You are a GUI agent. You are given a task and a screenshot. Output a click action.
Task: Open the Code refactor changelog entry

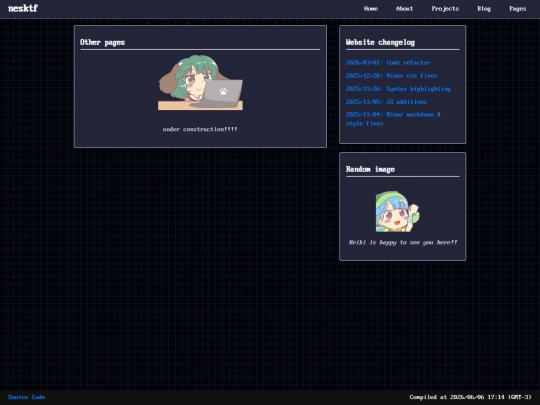[388, 63]
